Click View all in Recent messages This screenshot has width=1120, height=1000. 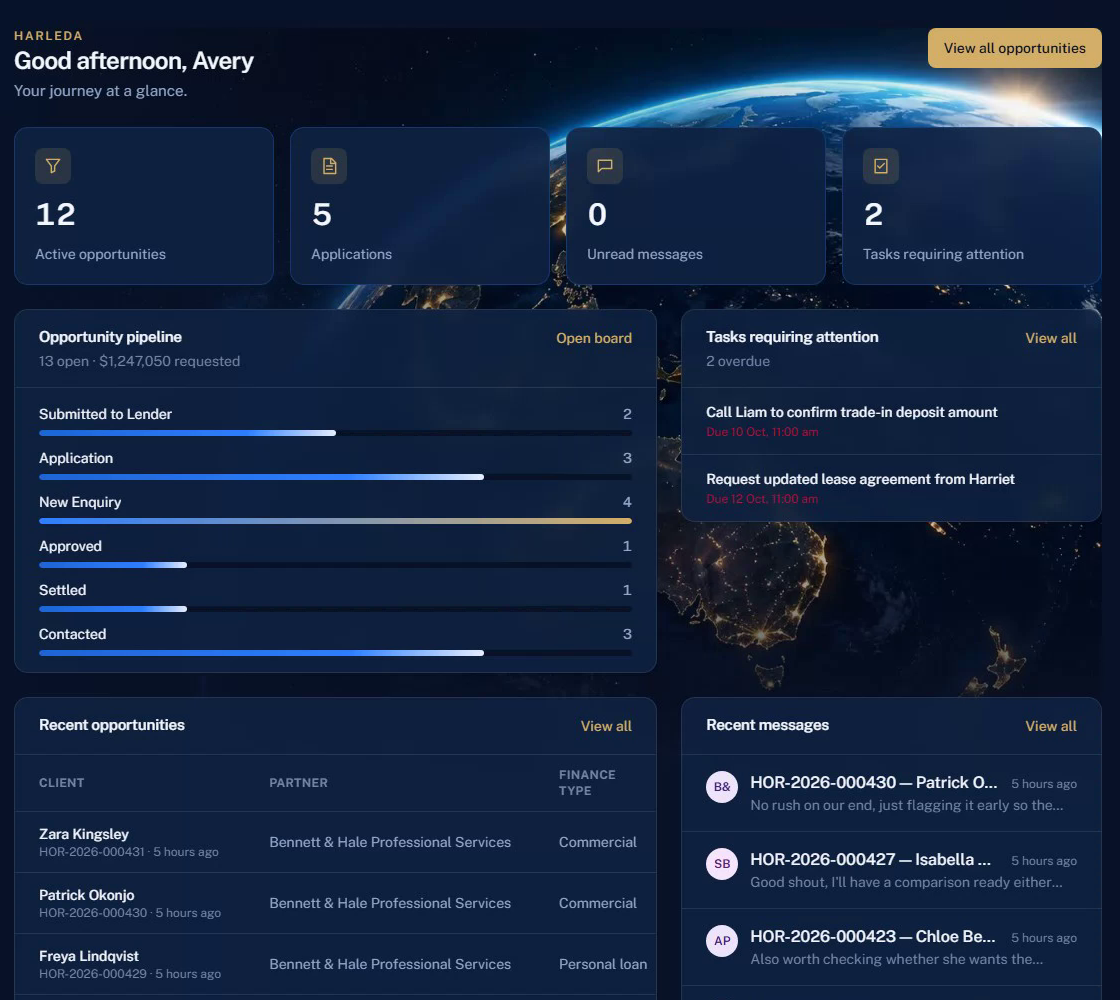(x=1051, y=726)
